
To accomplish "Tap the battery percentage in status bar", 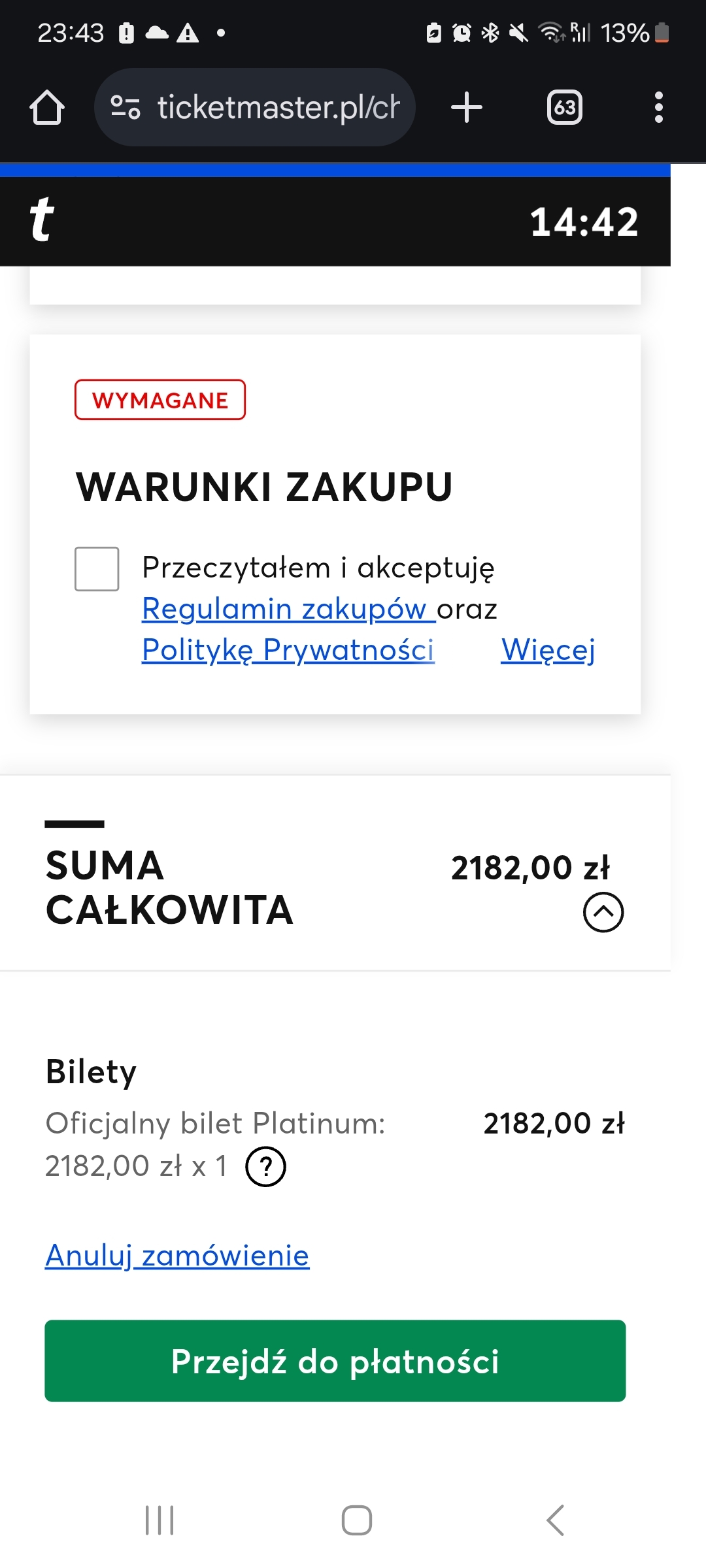I will (x=624, y=33).
